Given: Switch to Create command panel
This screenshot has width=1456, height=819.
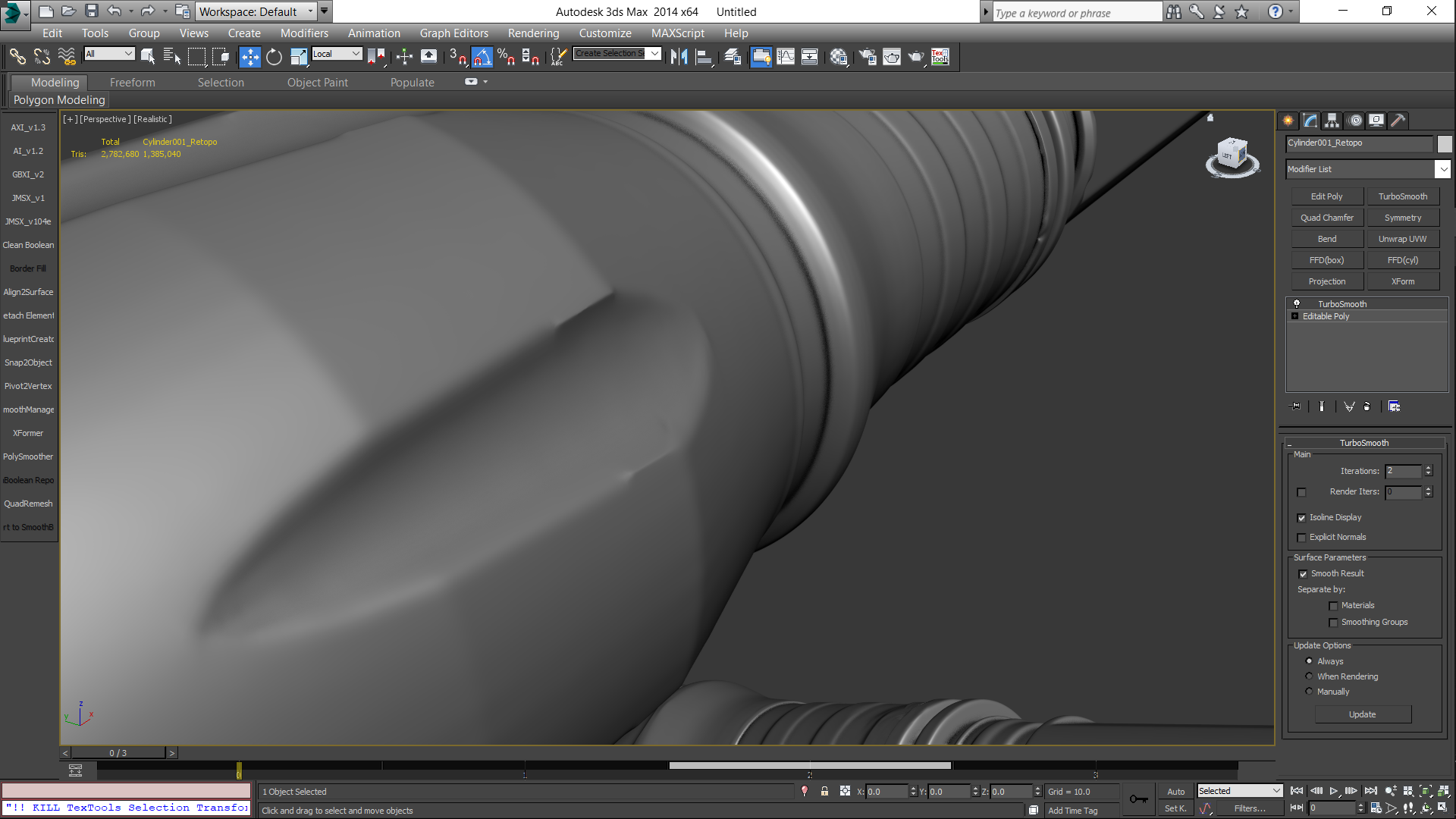Looking at the screenshot, I should point(1288,121).
